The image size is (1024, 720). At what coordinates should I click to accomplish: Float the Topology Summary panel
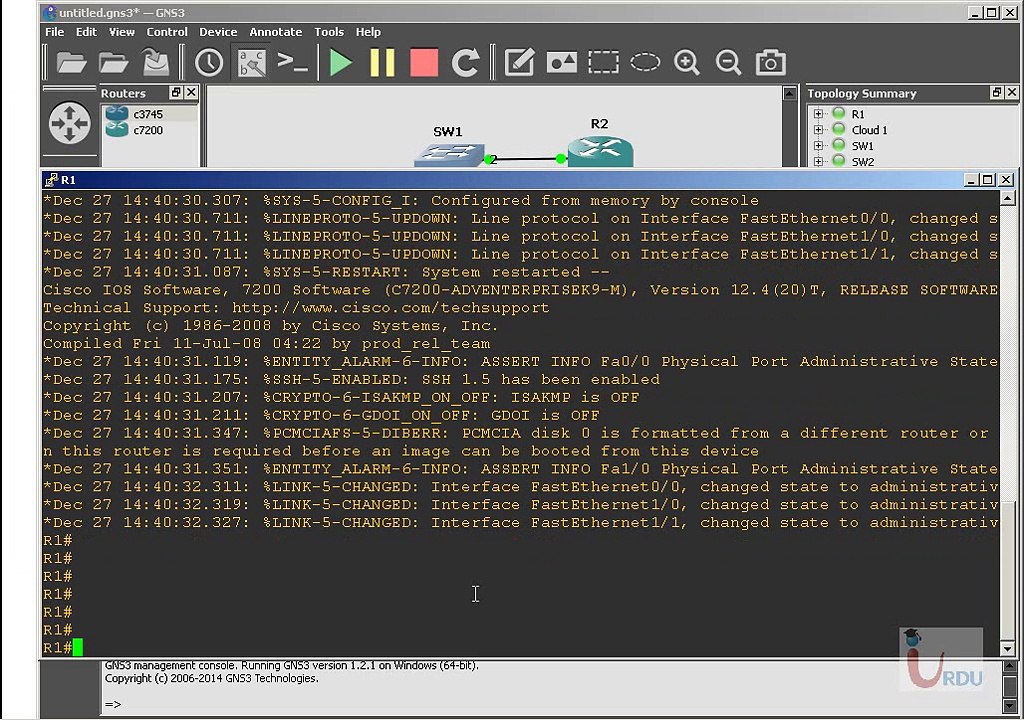997,93
